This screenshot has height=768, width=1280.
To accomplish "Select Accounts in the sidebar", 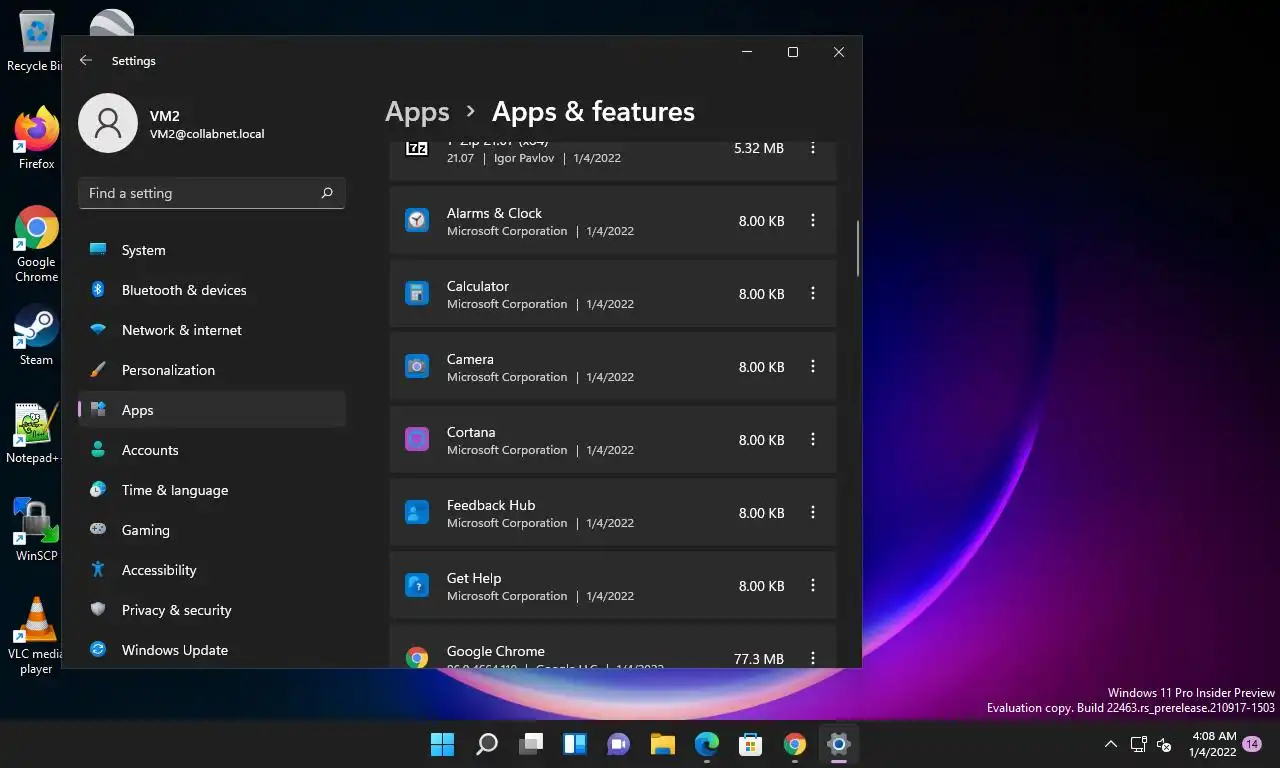I will tap(212, 450).
